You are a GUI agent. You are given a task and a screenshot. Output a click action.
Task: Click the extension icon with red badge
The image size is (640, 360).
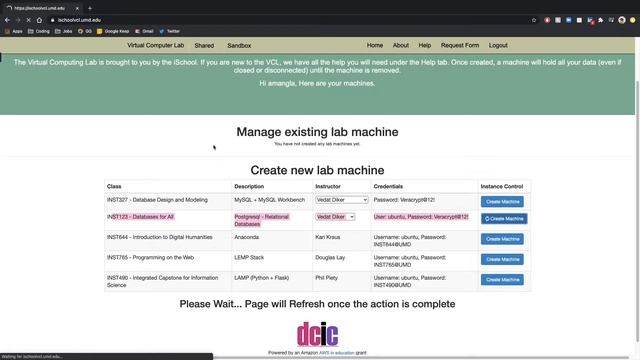click(x=590, y=20)
